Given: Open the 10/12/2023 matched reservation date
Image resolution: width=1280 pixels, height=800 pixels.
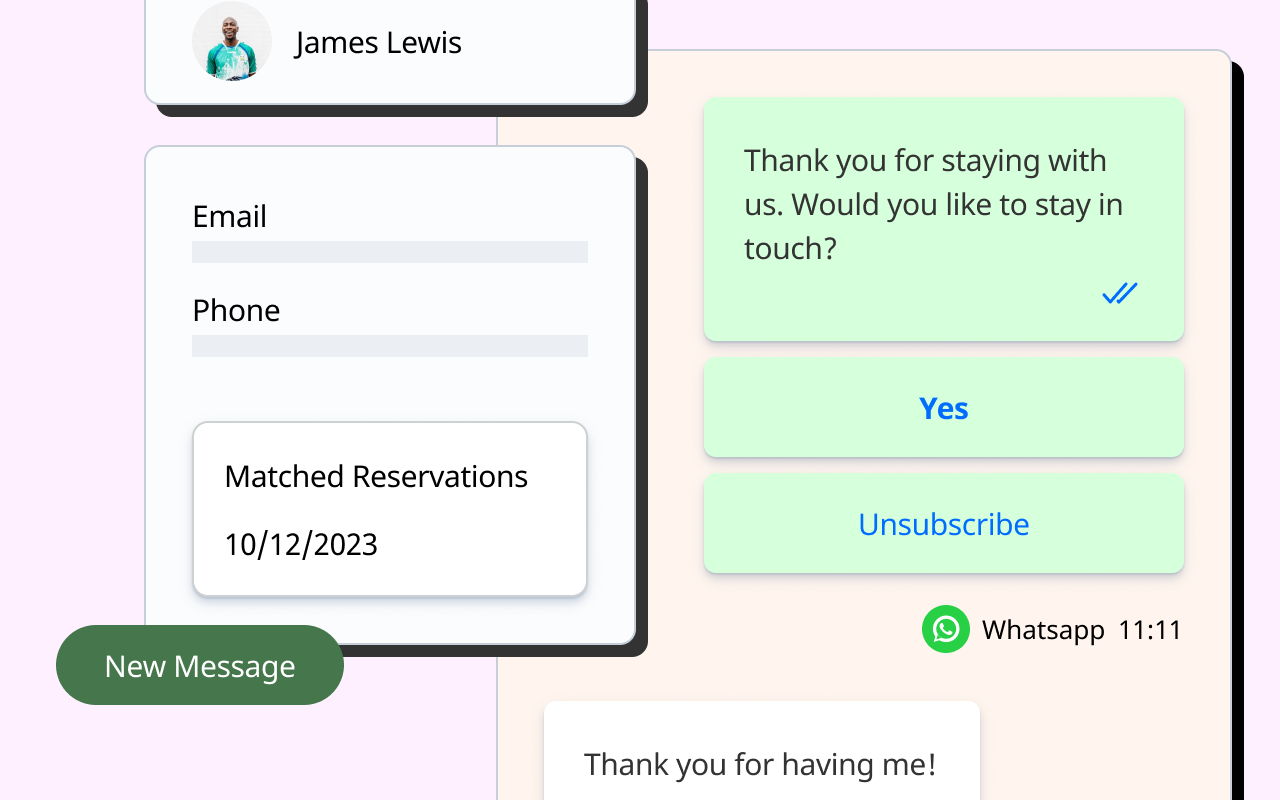Looking at the screenshot, I should coord(301,544).
